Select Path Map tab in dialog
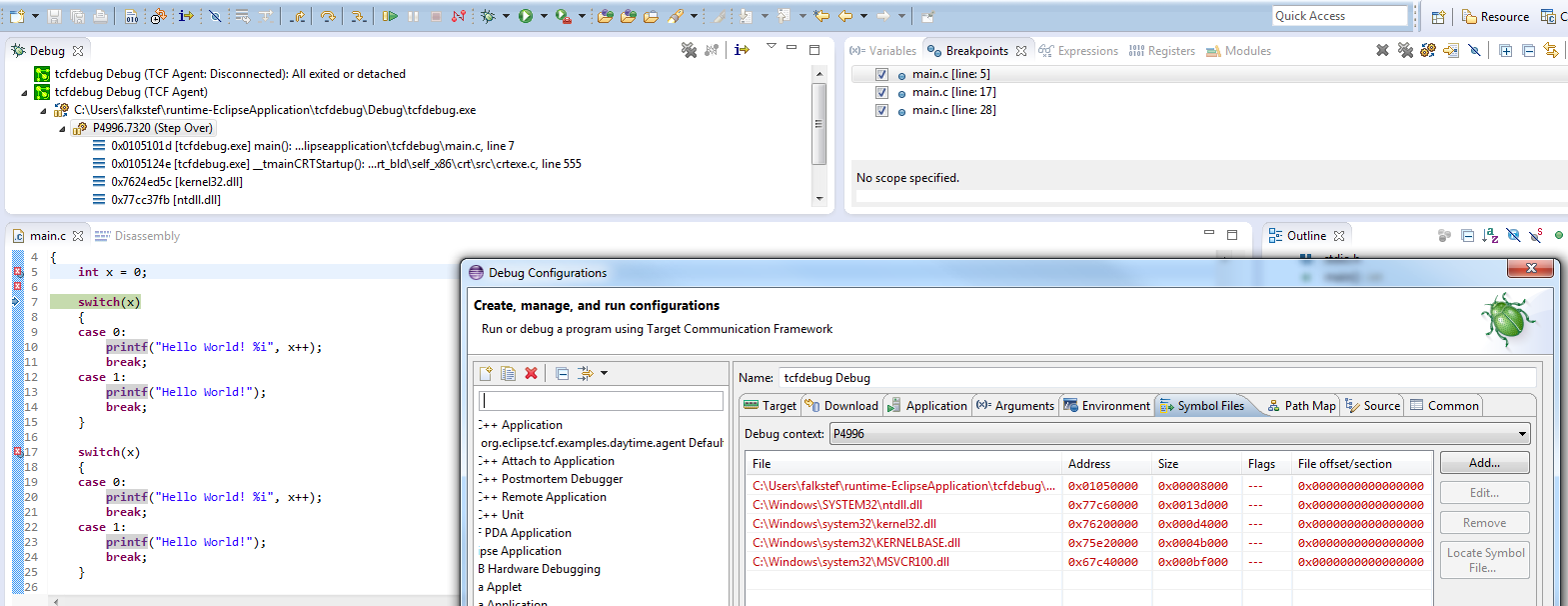1568x606 pixels. point(1301,406)
